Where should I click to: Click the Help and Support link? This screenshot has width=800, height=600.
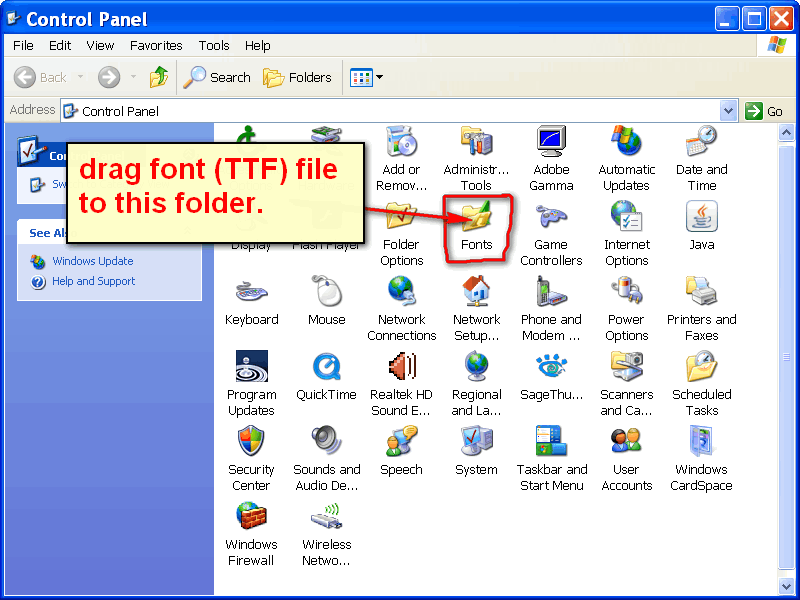coord(93,281)
